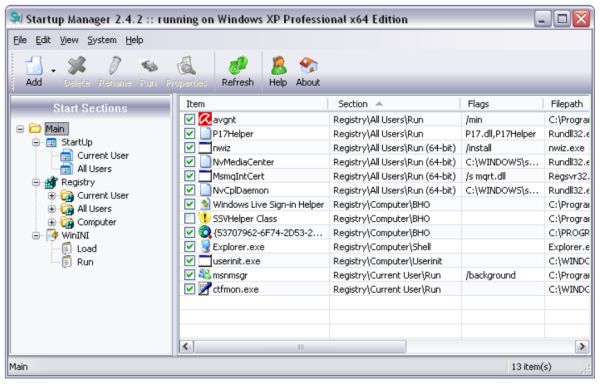The width and height of the screenshot is (600, 384).
Task: Click the StartUp section icon
Action: 51,142
